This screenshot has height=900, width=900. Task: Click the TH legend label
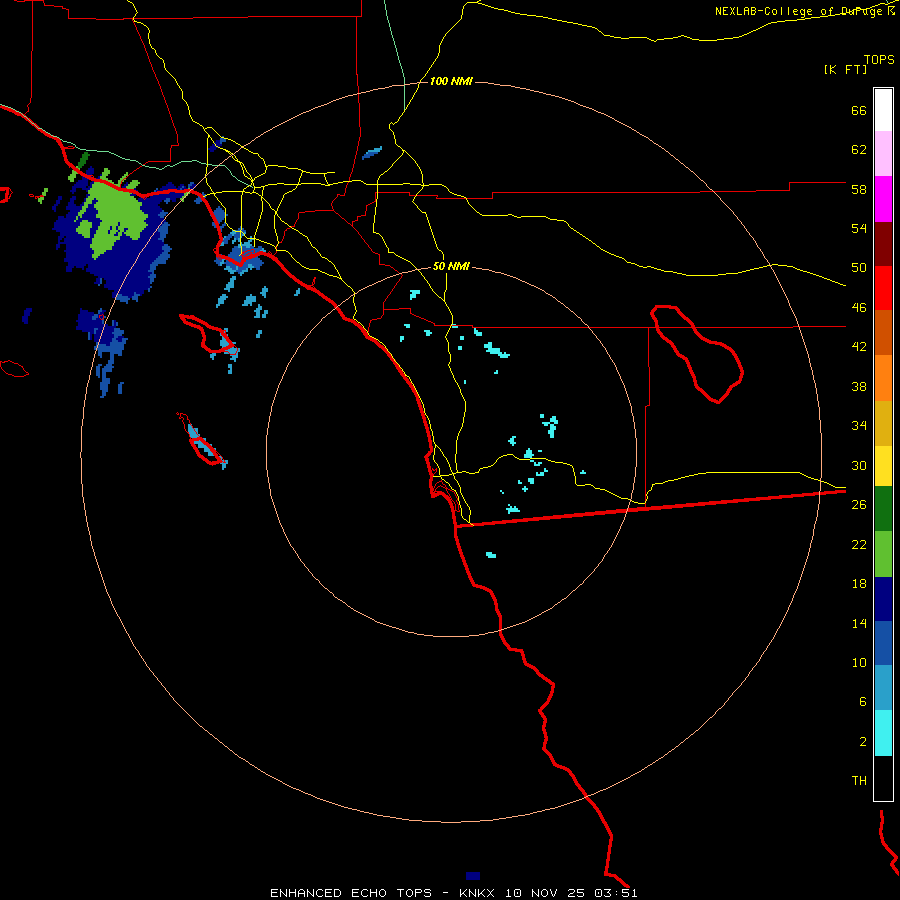pyautogui.click(x=859, y=781)
